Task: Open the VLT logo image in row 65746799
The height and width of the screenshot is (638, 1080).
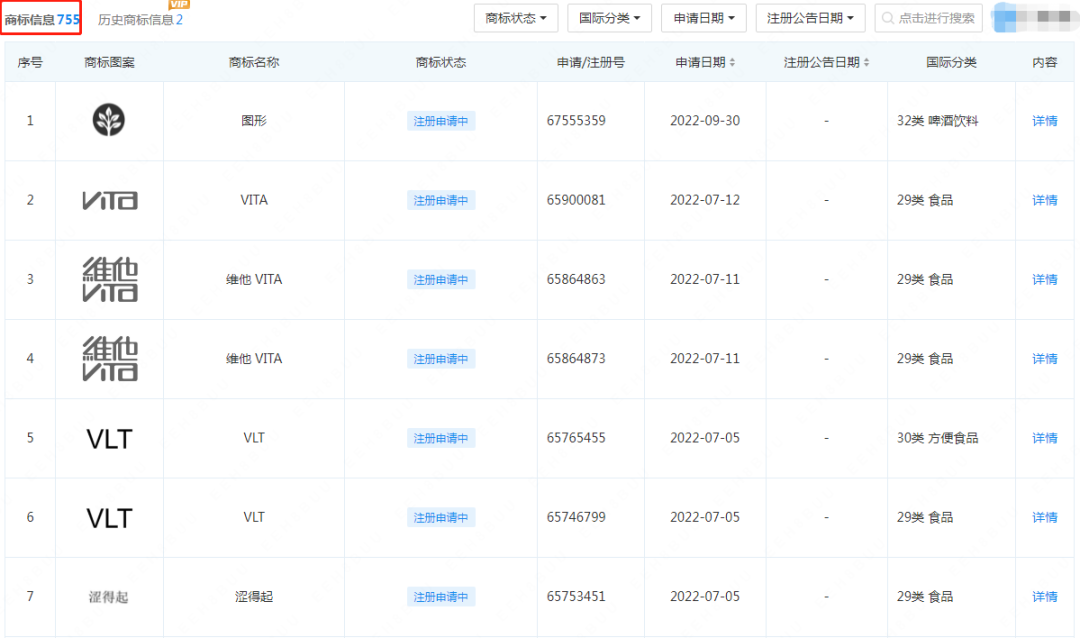Action: click(x=110, y=518)
